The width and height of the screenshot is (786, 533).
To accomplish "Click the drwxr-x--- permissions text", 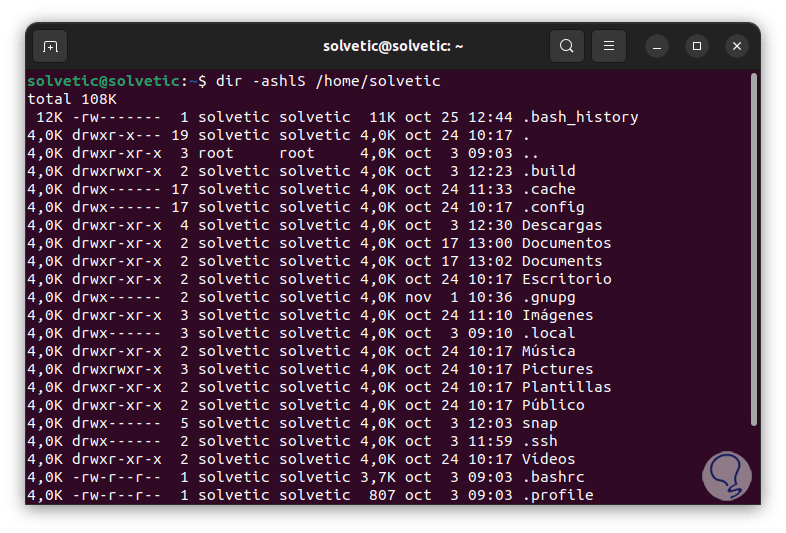I will pyautogui.click(x=117, y=135).
